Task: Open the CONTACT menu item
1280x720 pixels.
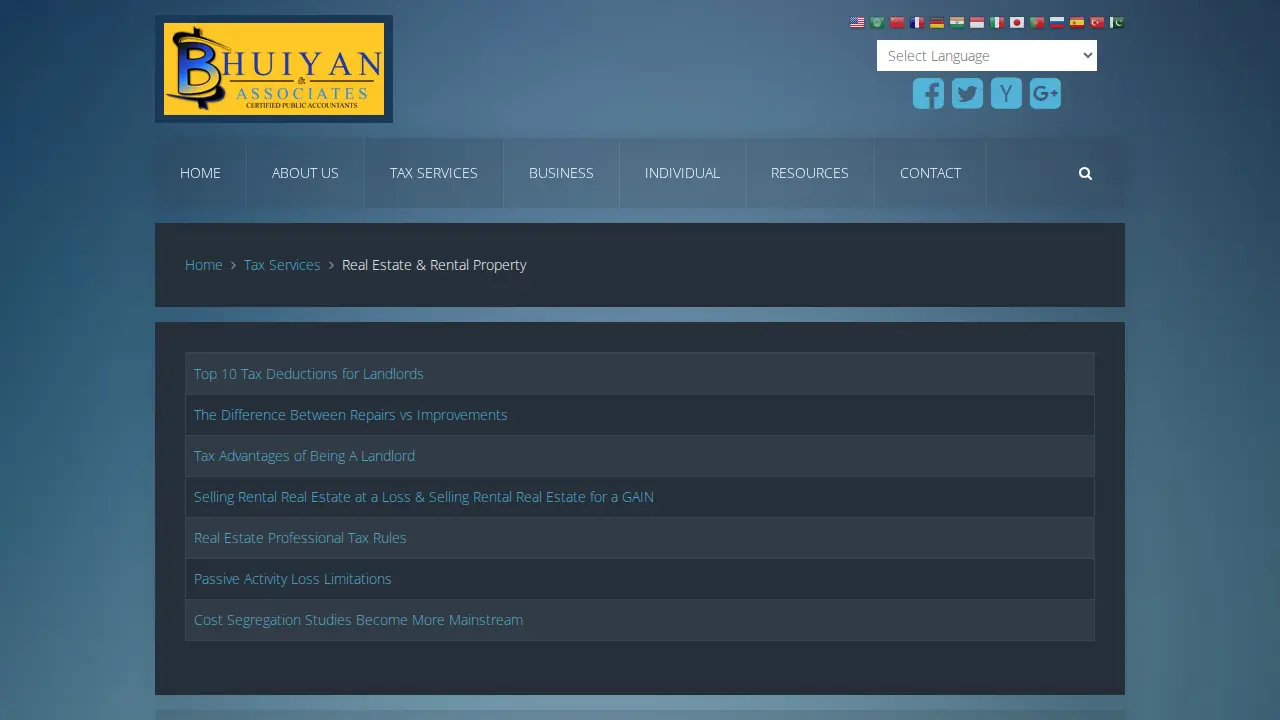Action: pyautogui.click(x=930, y=173)
